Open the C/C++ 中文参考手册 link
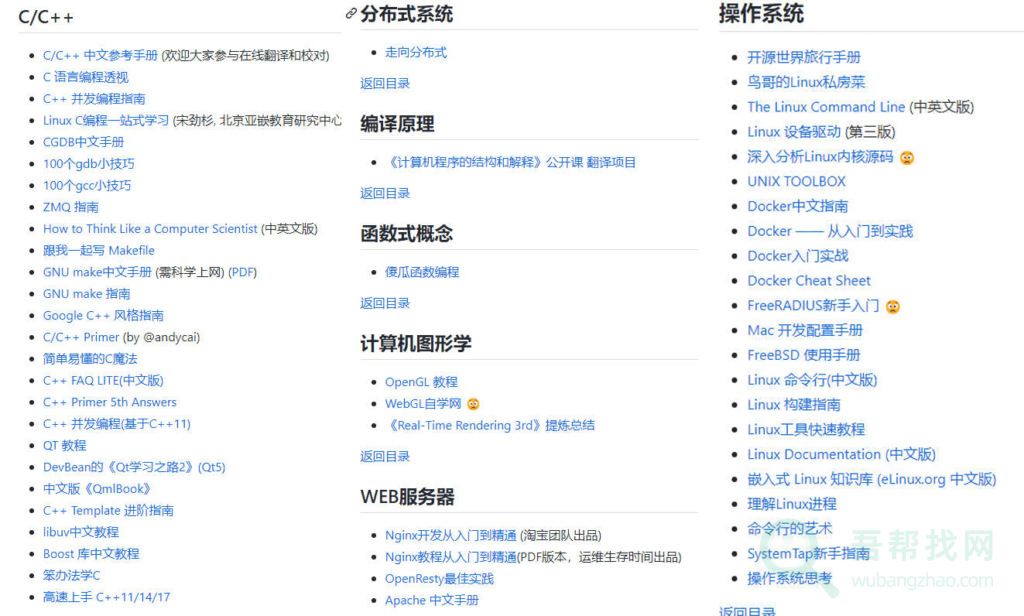This screenshot has height=616, width=1024. click(x=100, y=55)
